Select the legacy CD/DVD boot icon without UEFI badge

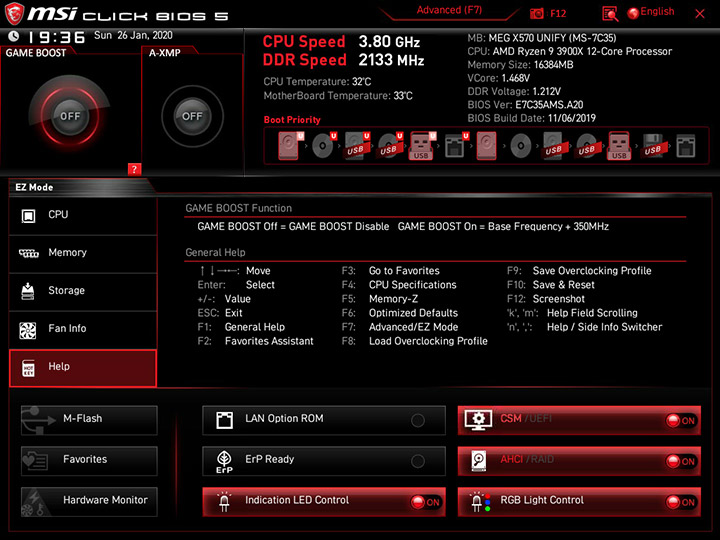click(x=521, y=146)
